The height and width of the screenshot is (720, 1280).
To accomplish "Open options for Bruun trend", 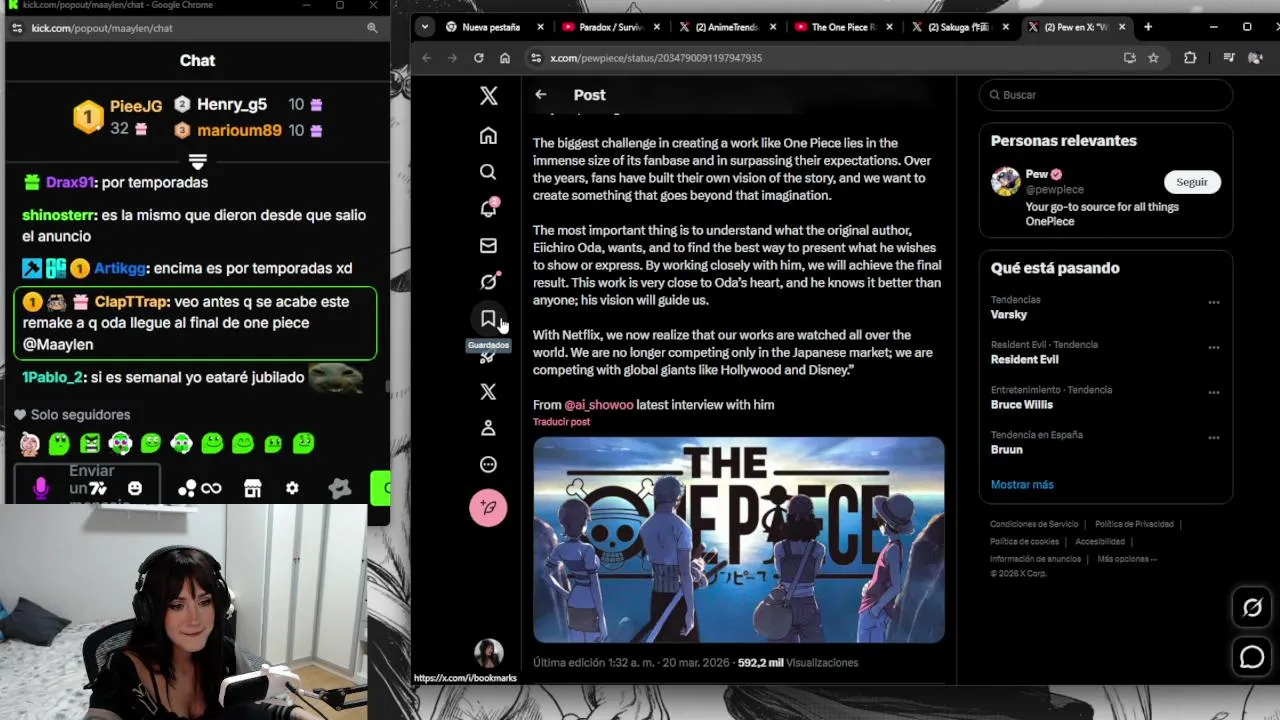I will coord(1213,437).
